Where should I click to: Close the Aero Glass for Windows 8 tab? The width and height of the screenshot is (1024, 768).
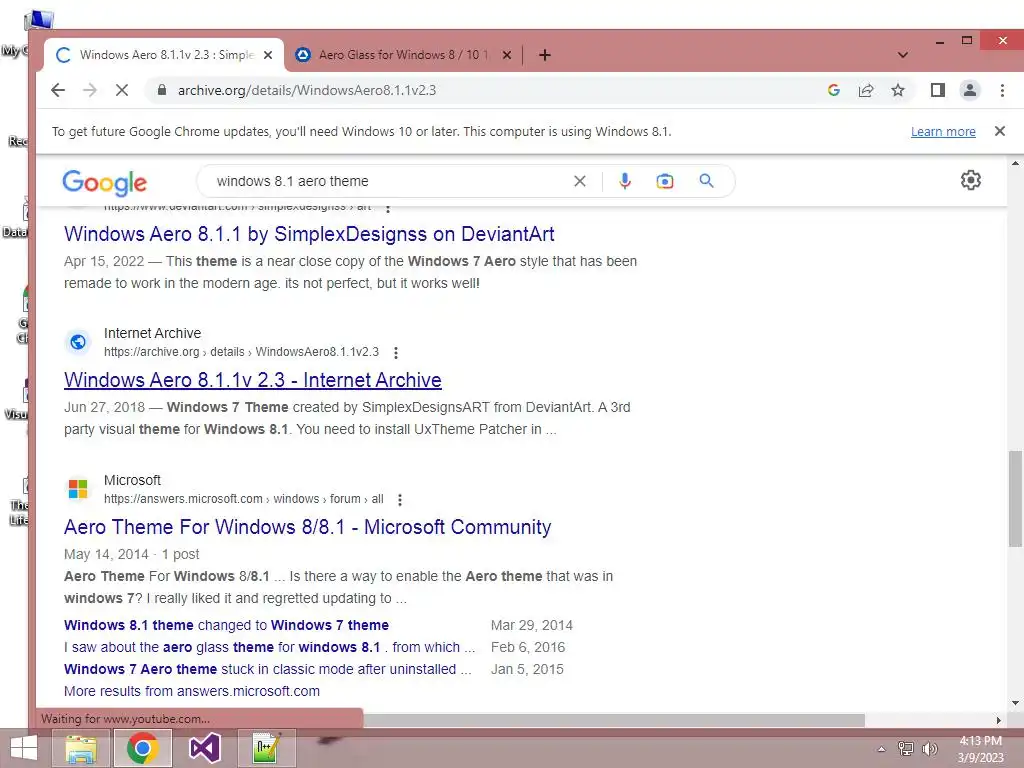point(507,56)
